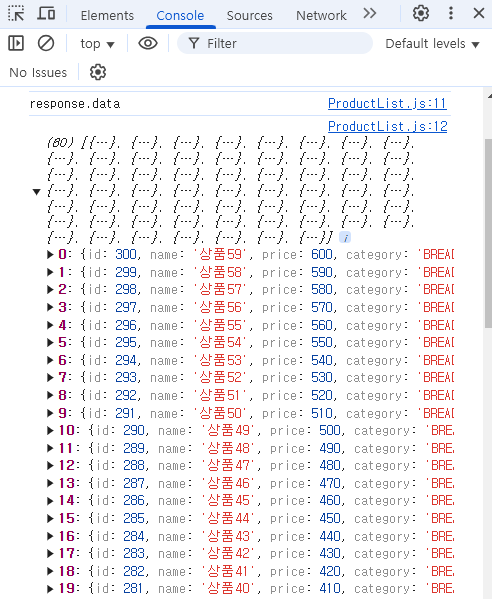Expand array item 14 with id 286
Image resolution: width=492 pixels, height=599 pixels.
(50, 501)
